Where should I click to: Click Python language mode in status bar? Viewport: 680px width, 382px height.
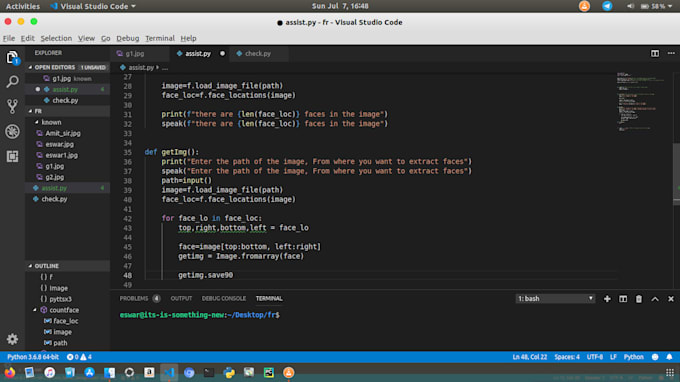(634, 357)
